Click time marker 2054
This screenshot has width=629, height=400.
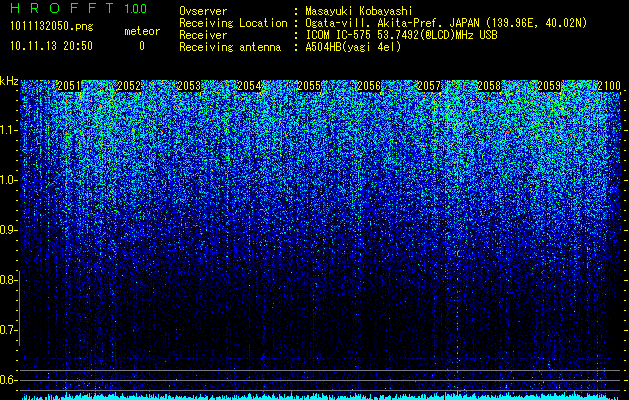[249, 86]
